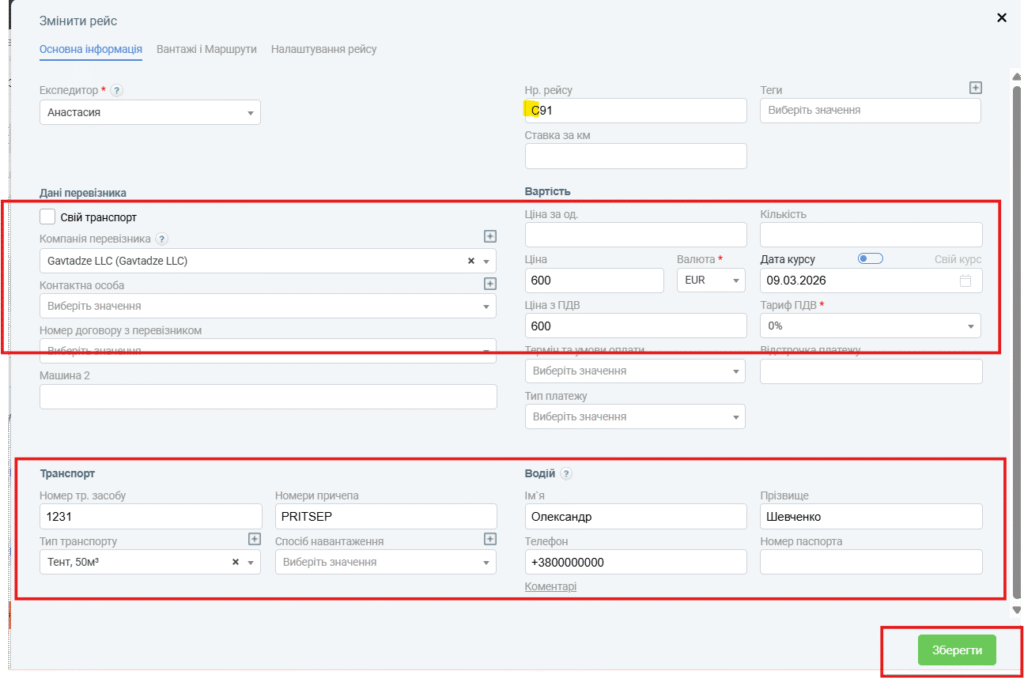Viewport: 1024px width, 678px height.
Task: Click the Коментарі link
Action: 550,587
